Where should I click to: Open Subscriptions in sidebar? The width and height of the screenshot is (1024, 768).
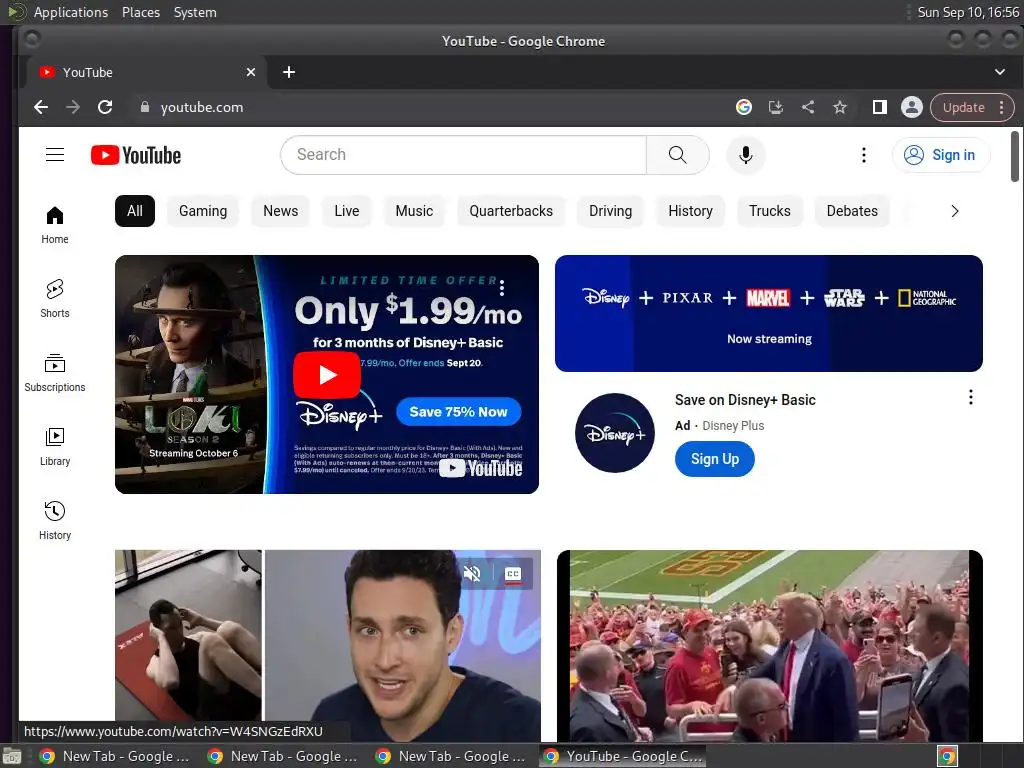click(x=55, y=372)
